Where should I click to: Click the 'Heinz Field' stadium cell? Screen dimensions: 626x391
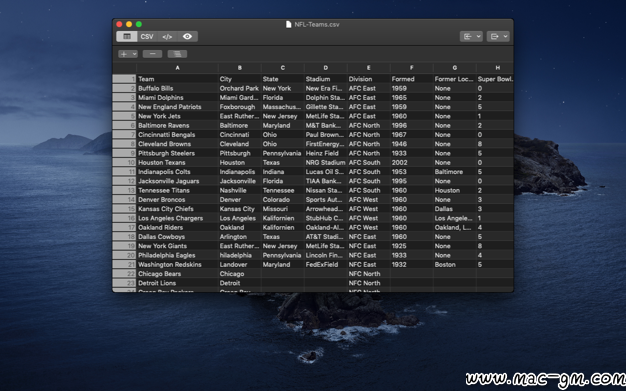pos(326,153)
